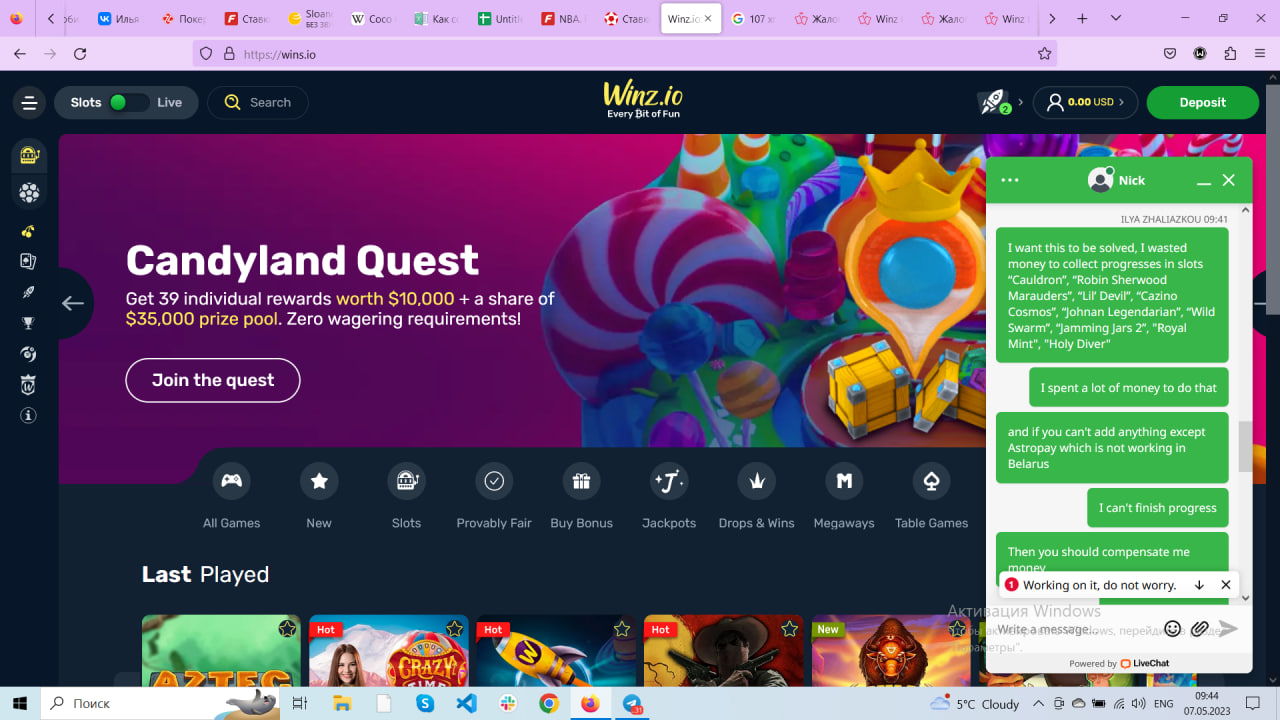
Task: Open the emoji picker in chat
Action: (x=1173, y=629)
